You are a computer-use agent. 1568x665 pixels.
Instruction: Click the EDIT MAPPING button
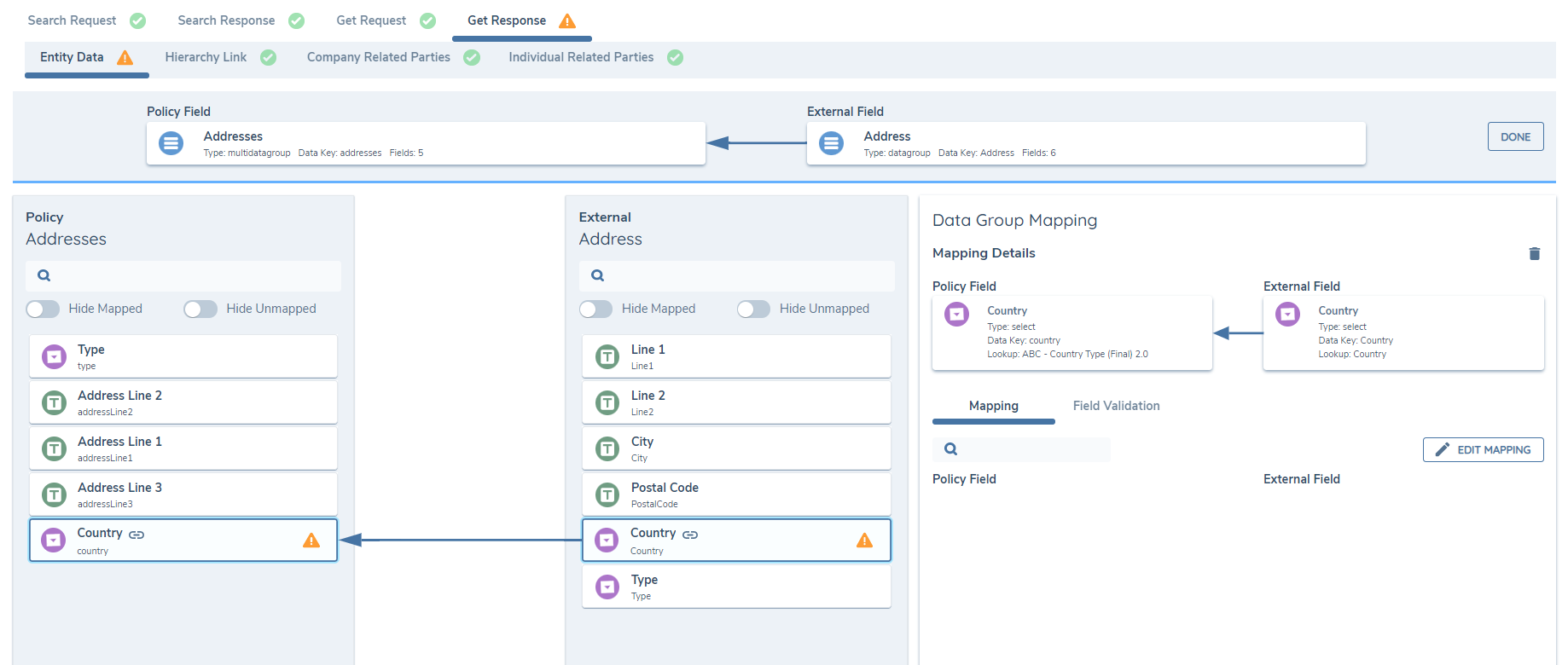click(1483, 449)
